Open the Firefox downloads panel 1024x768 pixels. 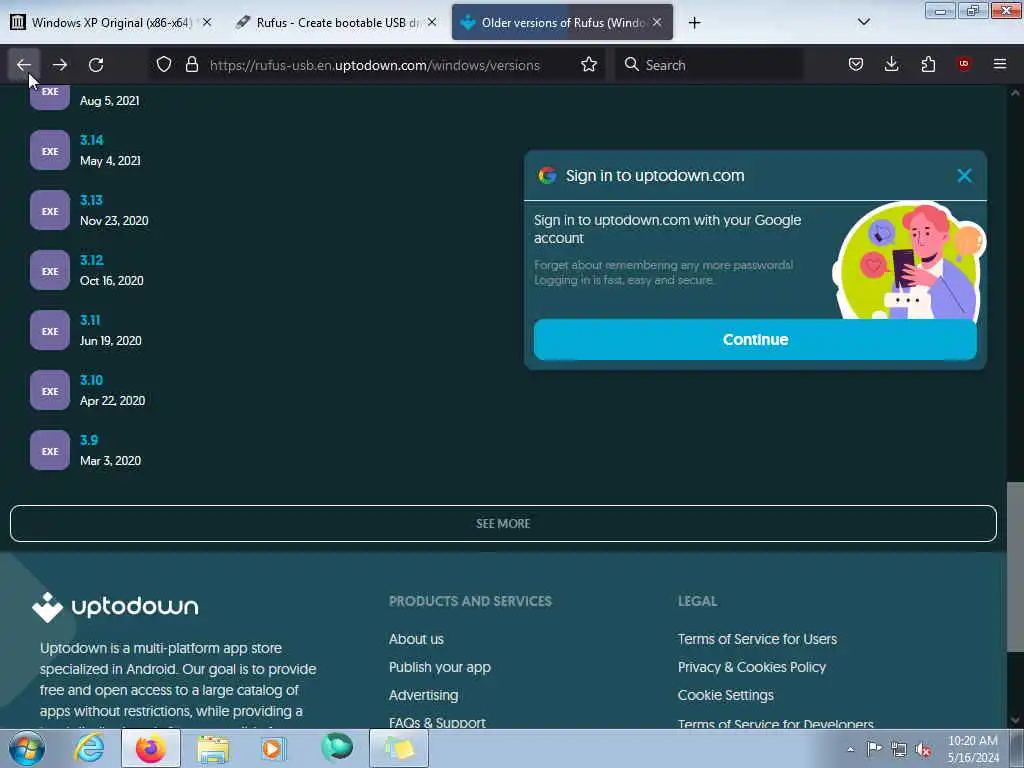tap(891, 64)
